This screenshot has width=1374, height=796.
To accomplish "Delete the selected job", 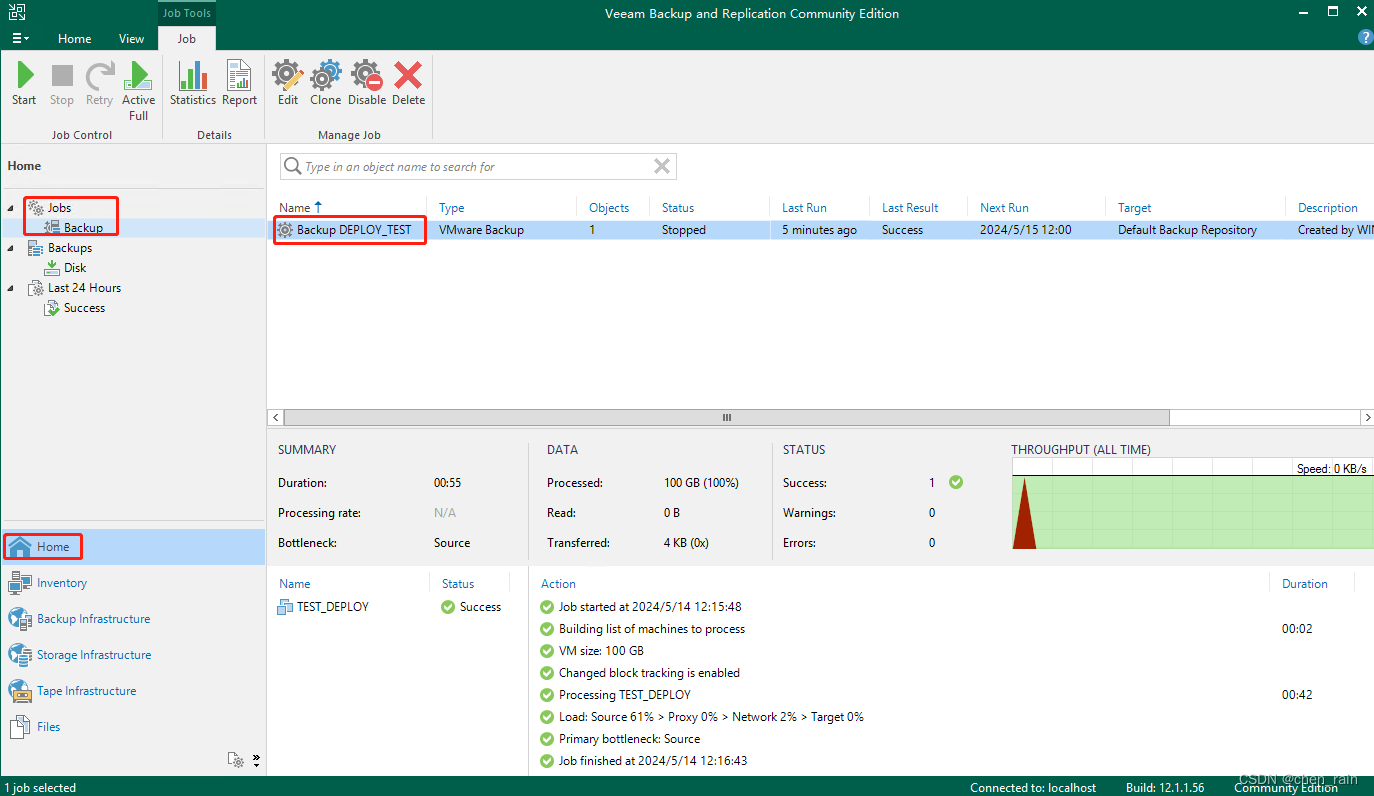I will coord(408,83).
